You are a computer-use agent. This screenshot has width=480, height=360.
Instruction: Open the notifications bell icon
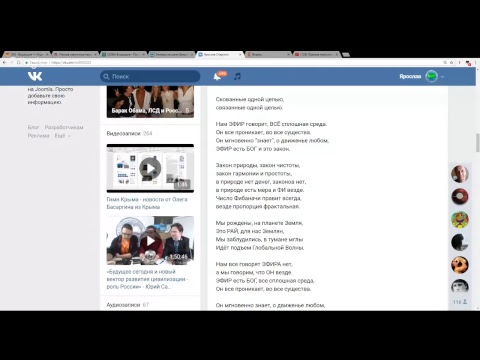point(217,77)
